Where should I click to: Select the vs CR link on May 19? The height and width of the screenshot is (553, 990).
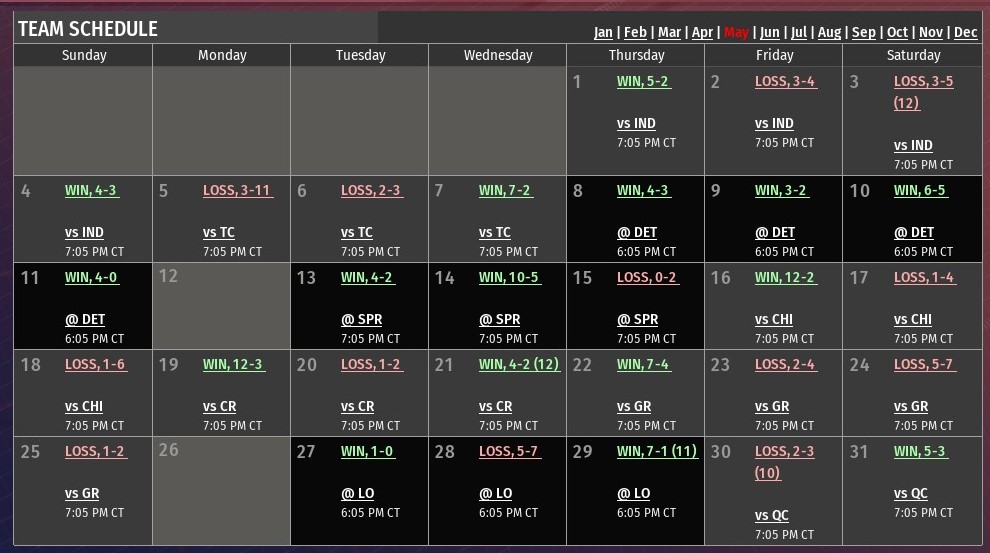219,407
